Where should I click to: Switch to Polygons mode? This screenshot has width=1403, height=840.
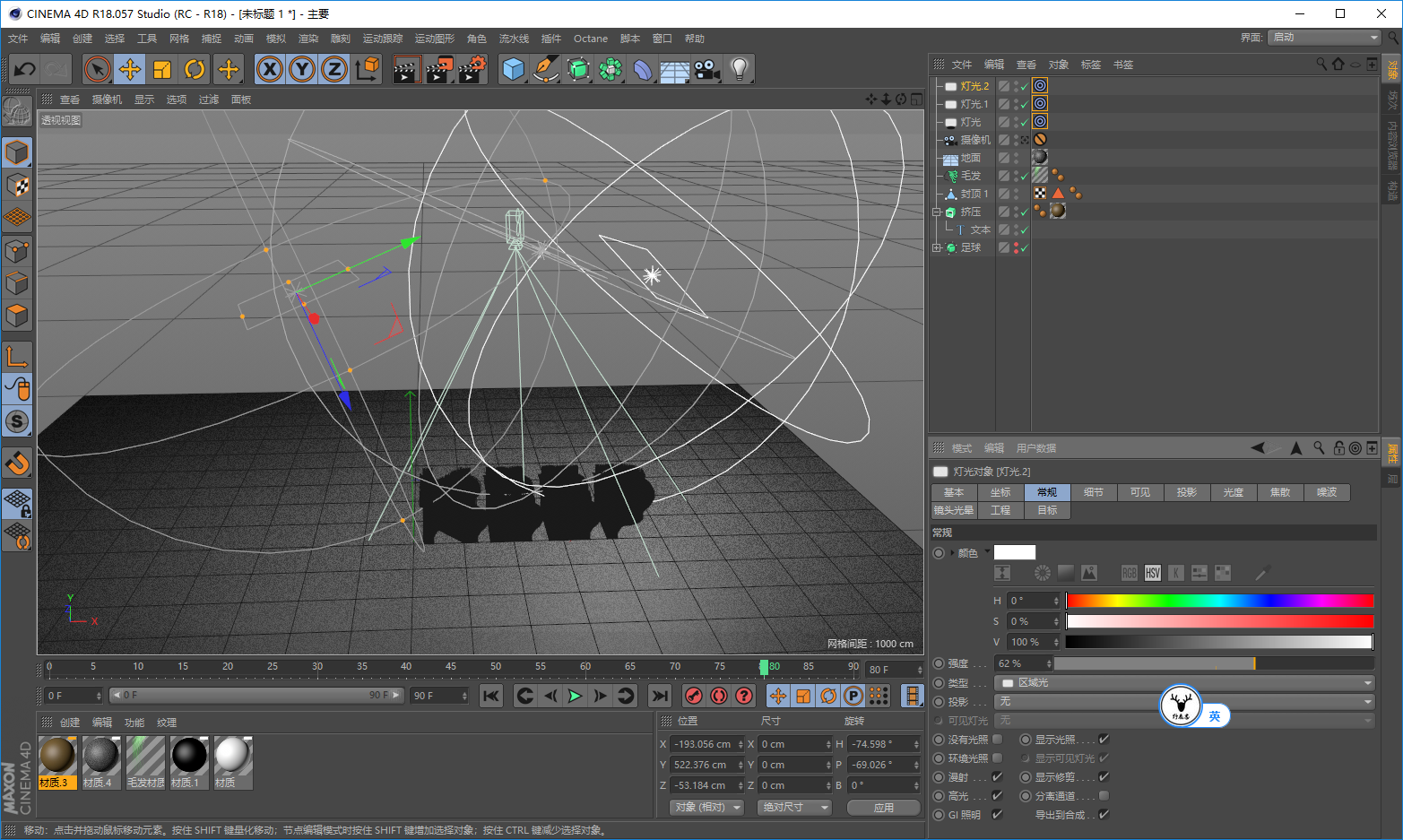tap(17, 316)
